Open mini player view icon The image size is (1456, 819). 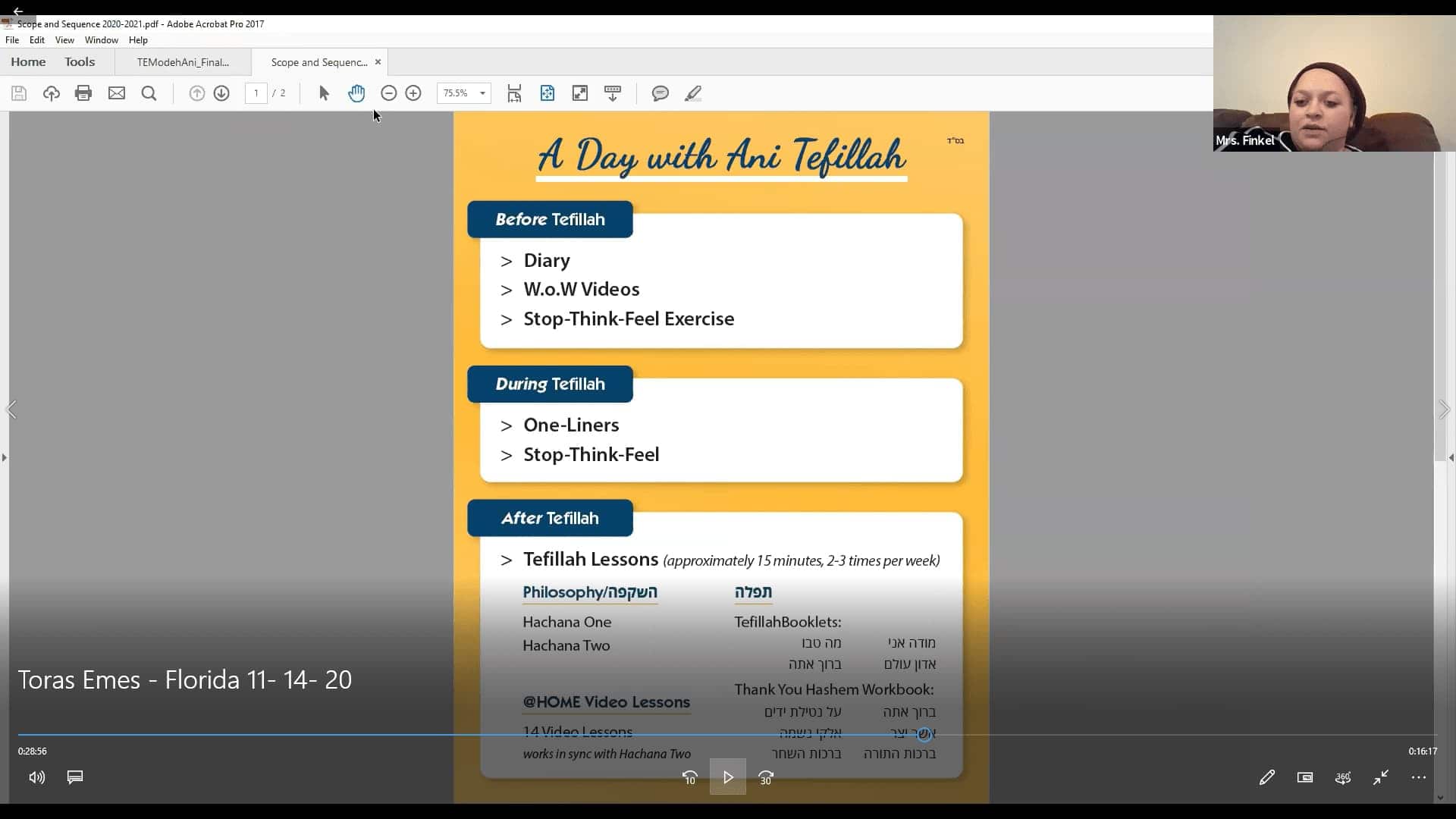click(1305, 777)
